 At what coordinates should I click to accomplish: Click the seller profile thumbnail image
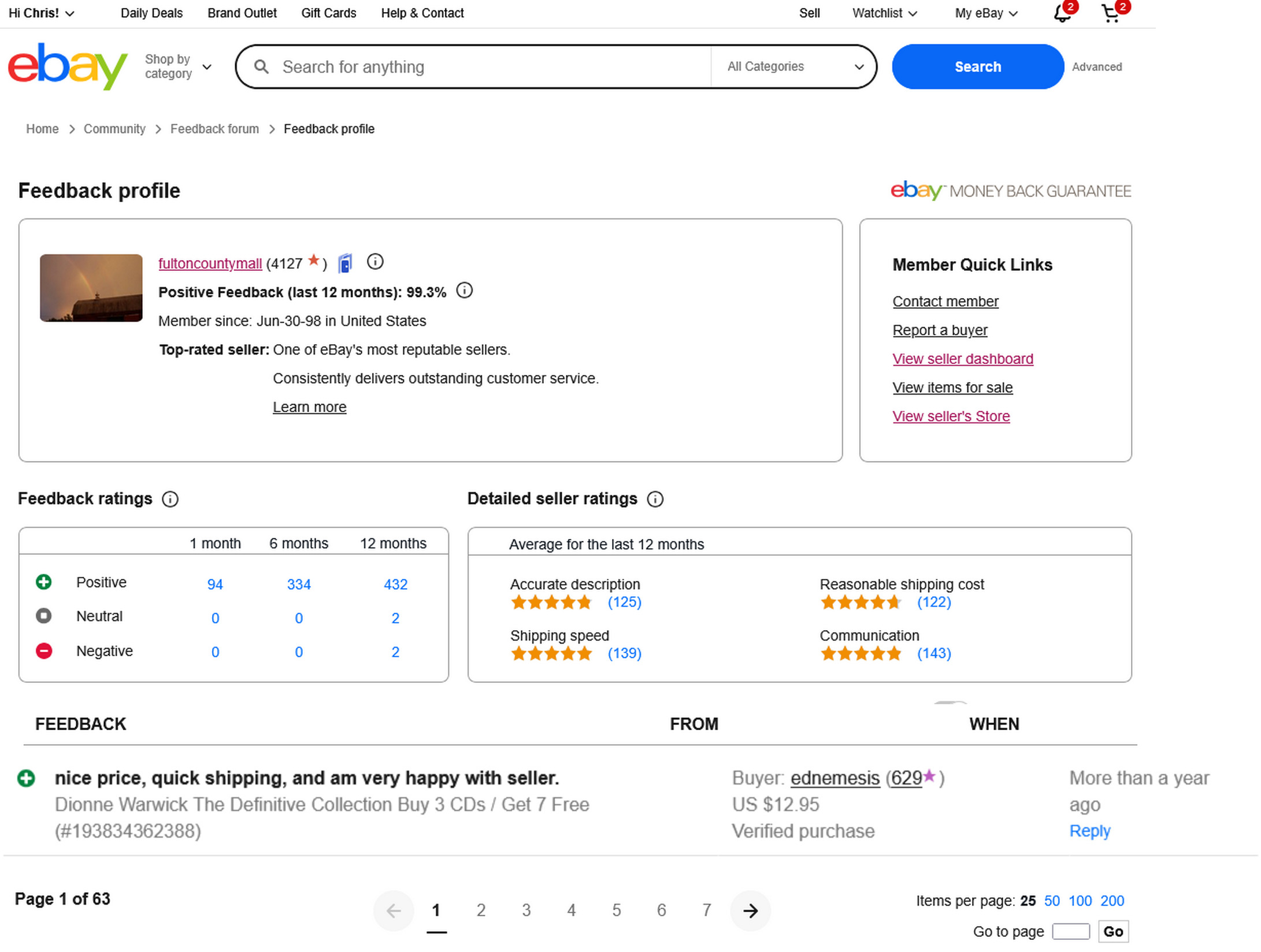click(x=91, y=288)
